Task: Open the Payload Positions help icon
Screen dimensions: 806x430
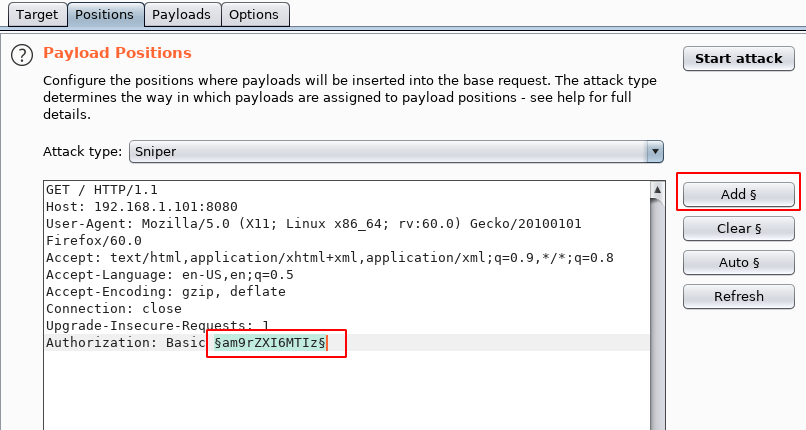Action: (22, 55)
